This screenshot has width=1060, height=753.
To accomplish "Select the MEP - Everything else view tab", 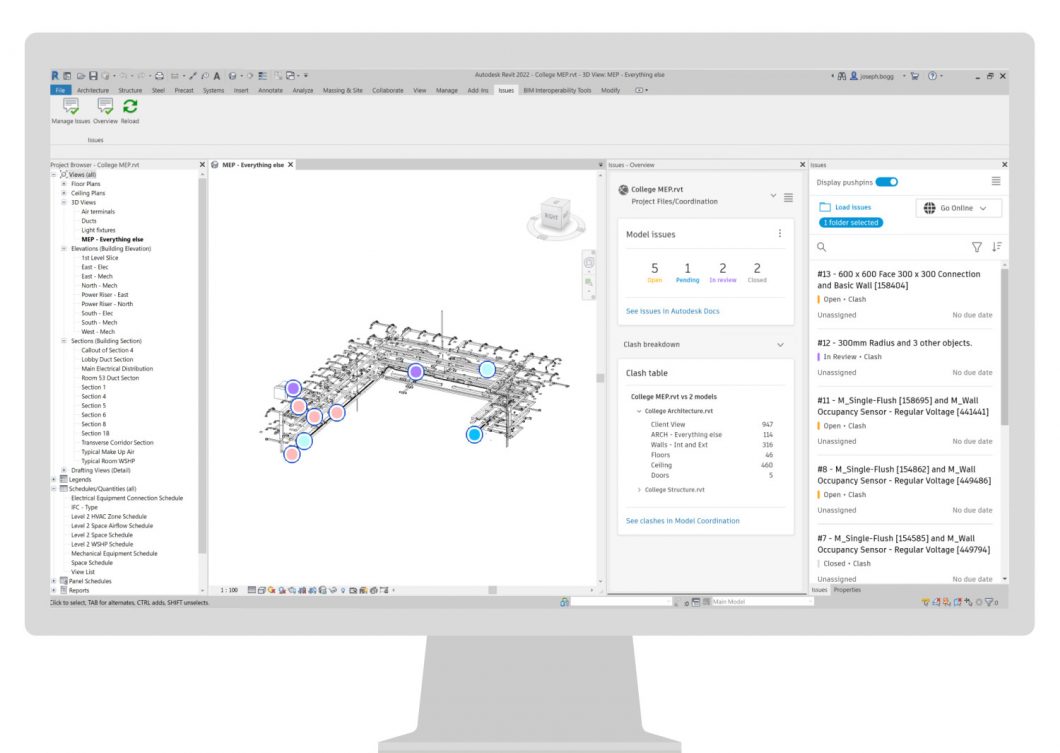I will pos(253,165).
